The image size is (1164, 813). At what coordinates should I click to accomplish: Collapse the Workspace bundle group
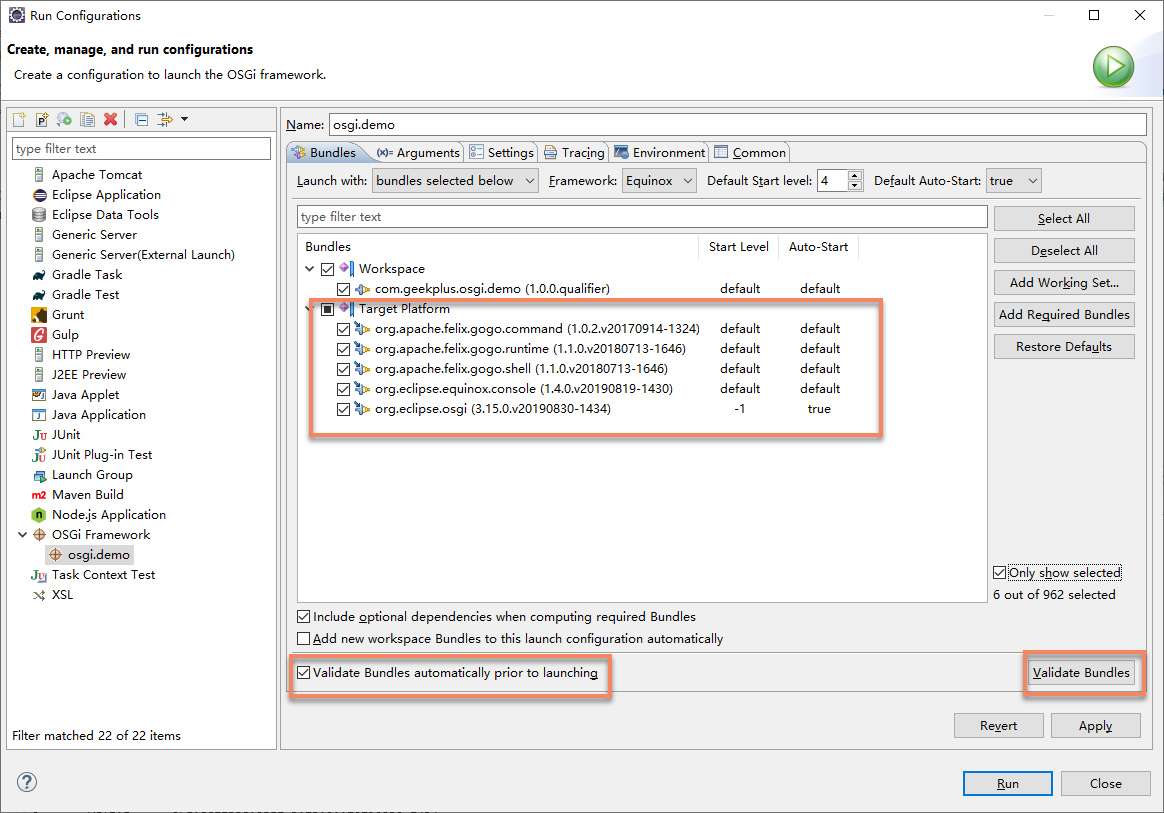pos(310,269)
